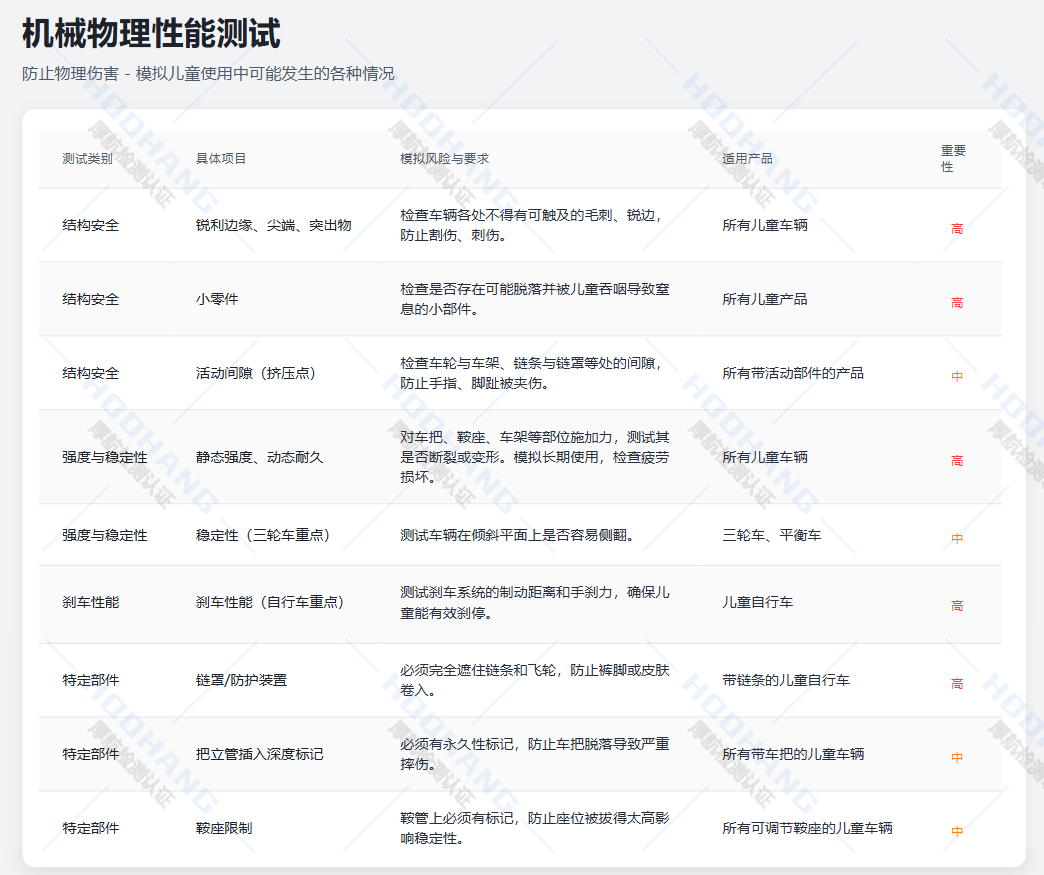
Task: Click the 模拟风险与要求 column header
Action: pyautogui.click(x=444, y=159)
